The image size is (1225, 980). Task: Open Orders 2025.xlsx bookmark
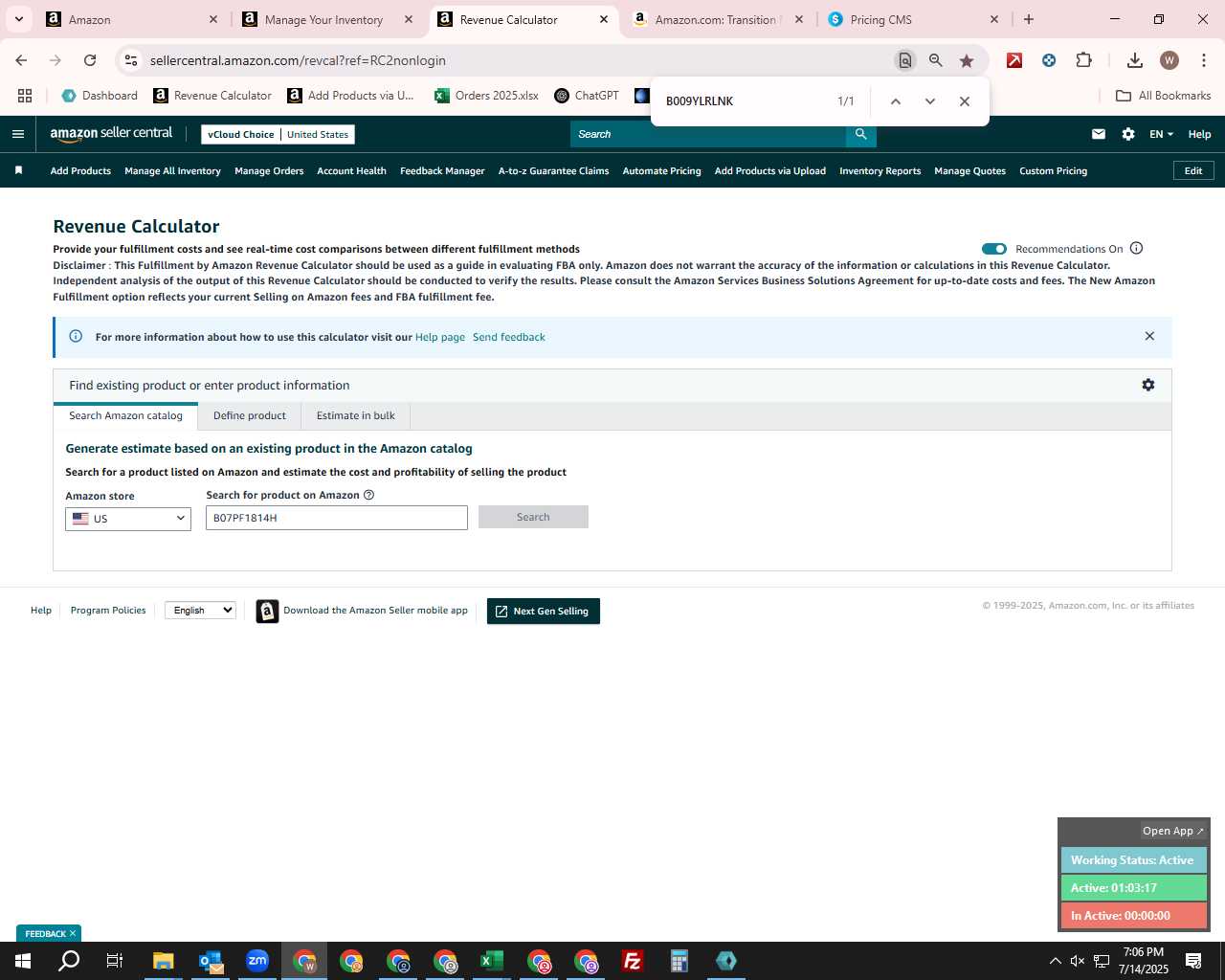click(x=486, y=96)
